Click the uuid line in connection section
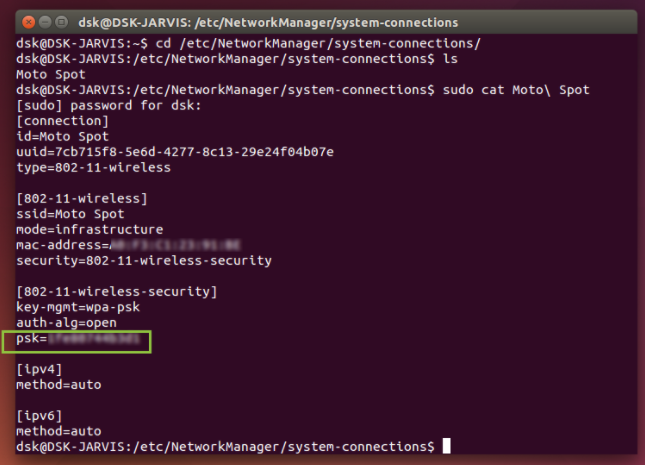Image resolution: width=645 pixels, height=465 pixels. 174,152
